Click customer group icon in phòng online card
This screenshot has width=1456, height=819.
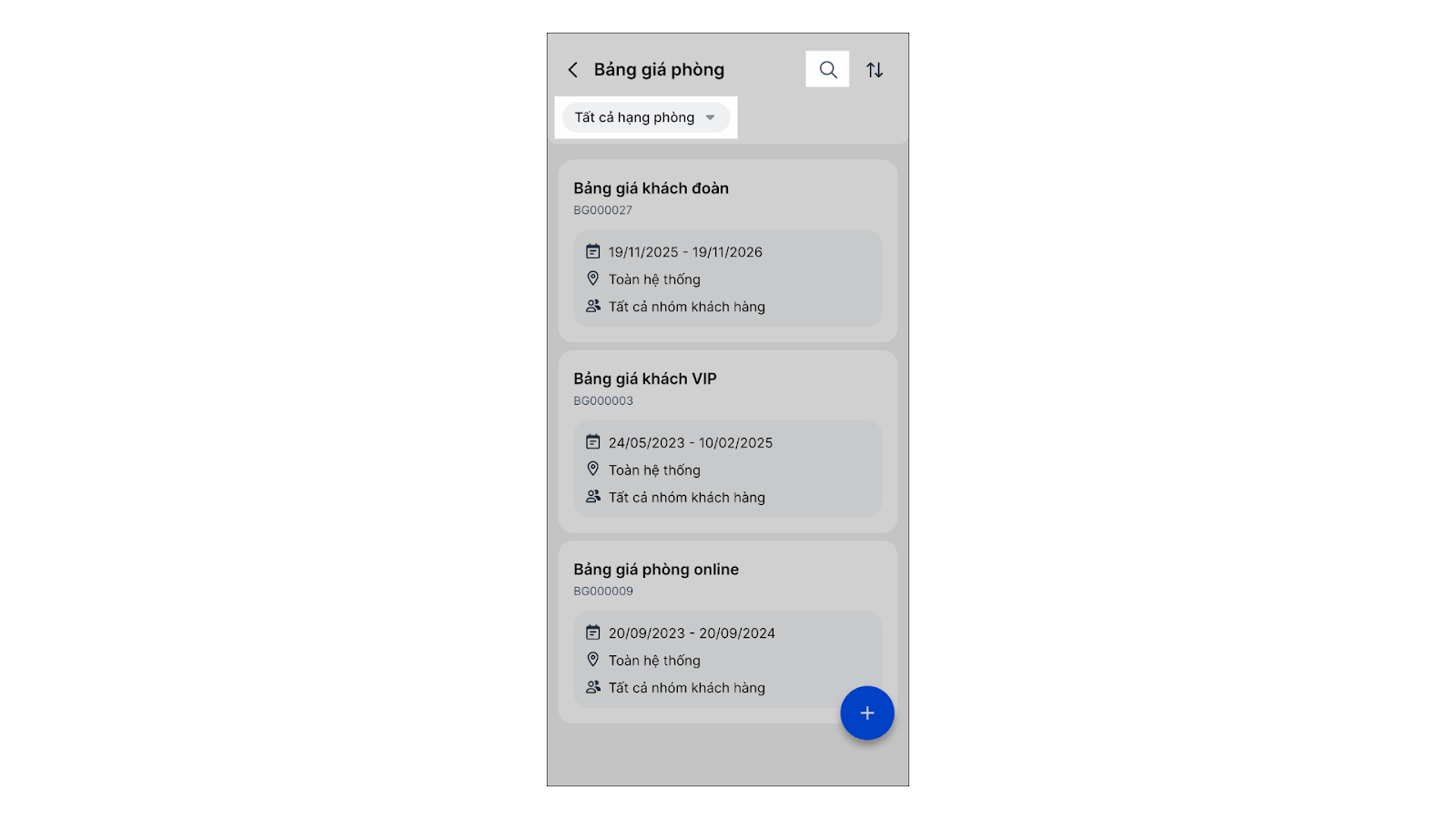(x=592, y=687)
